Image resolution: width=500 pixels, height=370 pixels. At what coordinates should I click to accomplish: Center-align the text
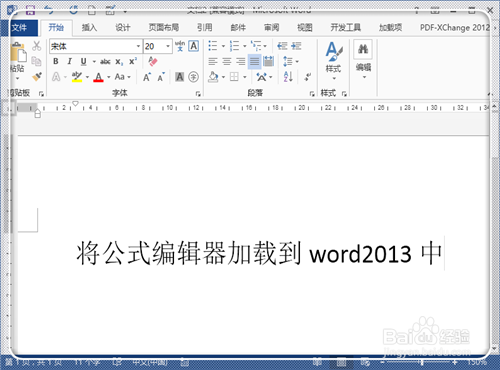point(227,61)
